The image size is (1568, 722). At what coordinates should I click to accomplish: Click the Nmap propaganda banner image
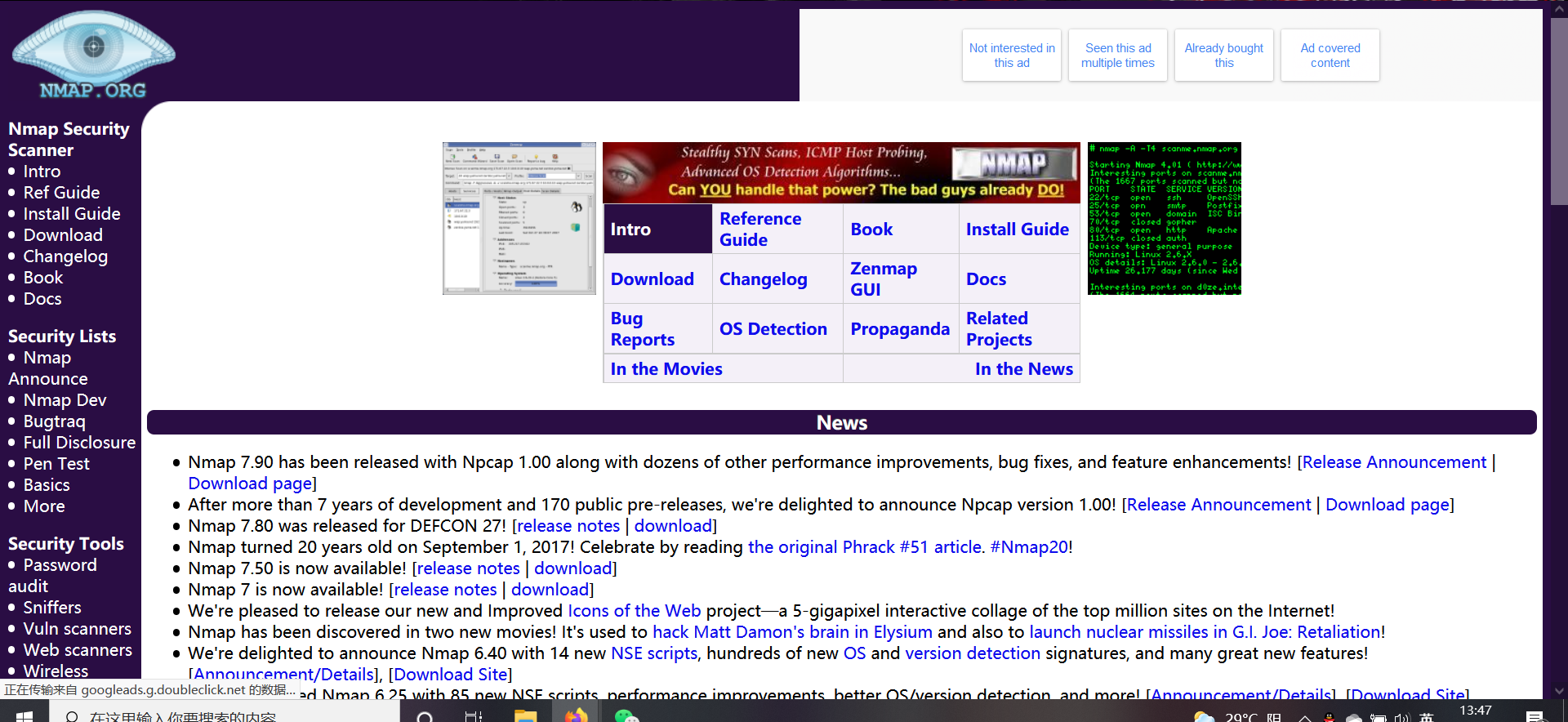[x=841, y=172]
